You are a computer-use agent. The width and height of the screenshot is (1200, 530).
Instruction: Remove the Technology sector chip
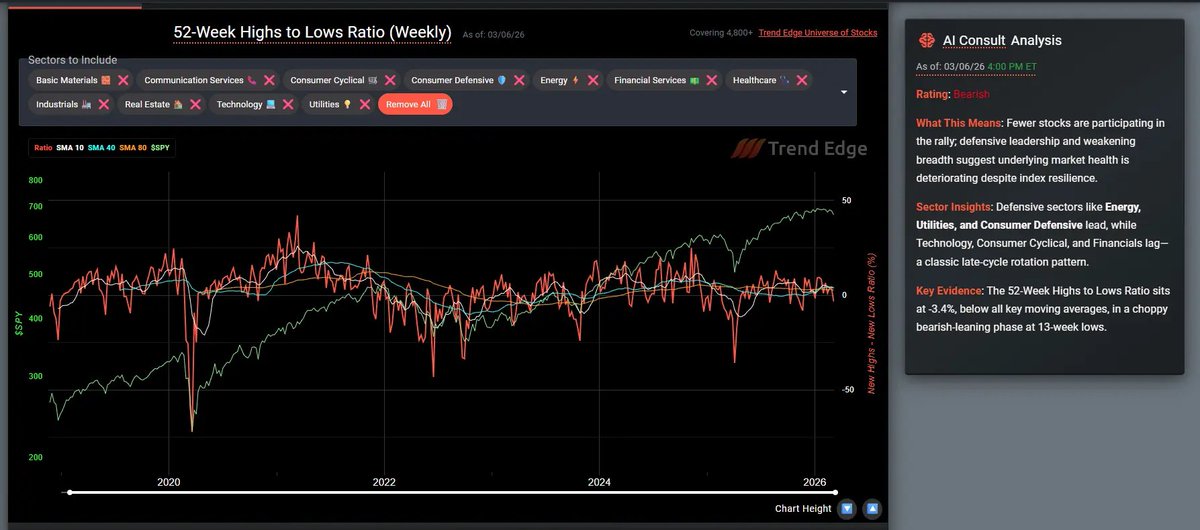point(287,104)
